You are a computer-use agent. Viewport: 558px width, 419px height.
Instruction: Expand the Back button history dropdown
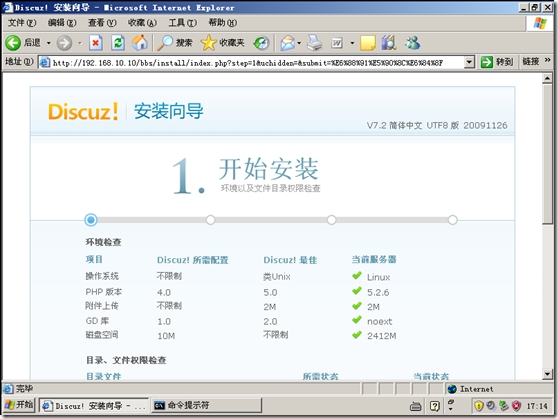tap(49, 43)
